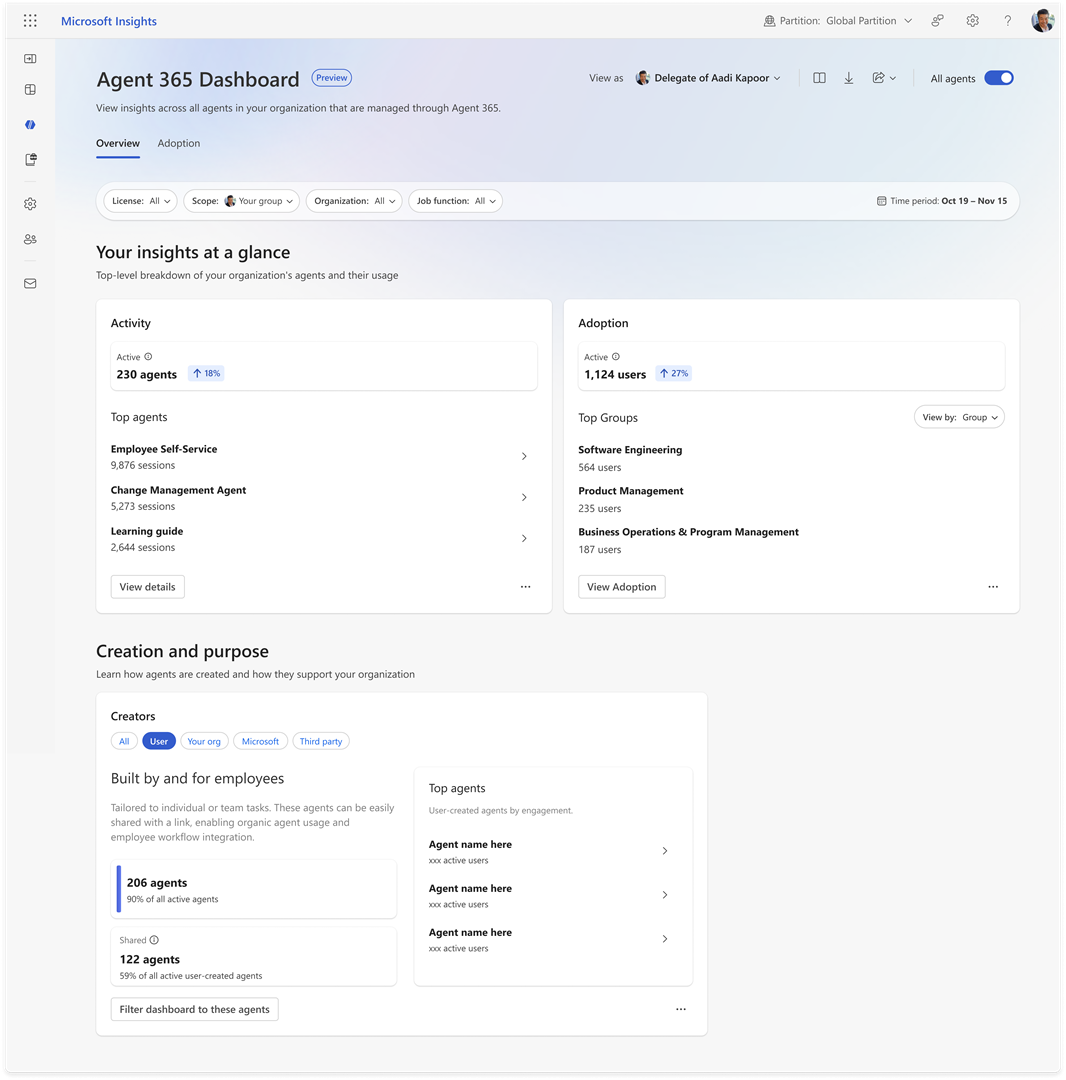Screen dimensions: 1066x1080
Task: Click the 122 agents shared stat
Action: click(253, 957)
